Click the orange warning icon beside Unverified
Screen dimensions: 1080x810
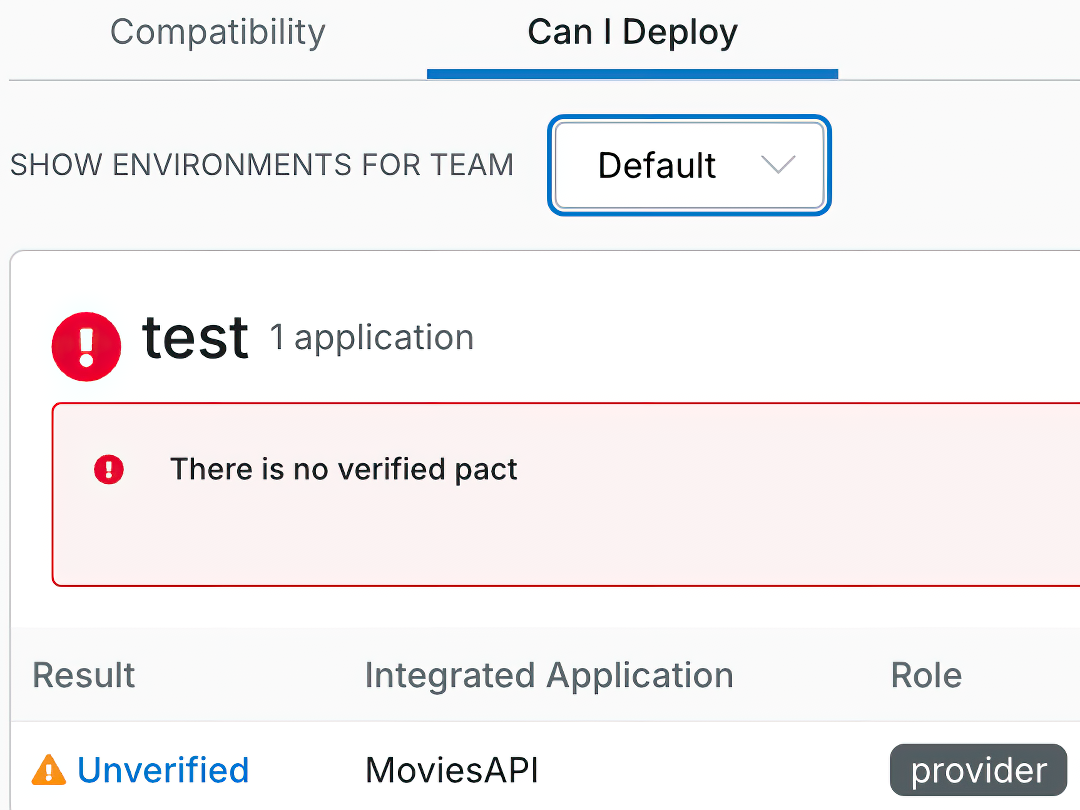pos(49,769)
